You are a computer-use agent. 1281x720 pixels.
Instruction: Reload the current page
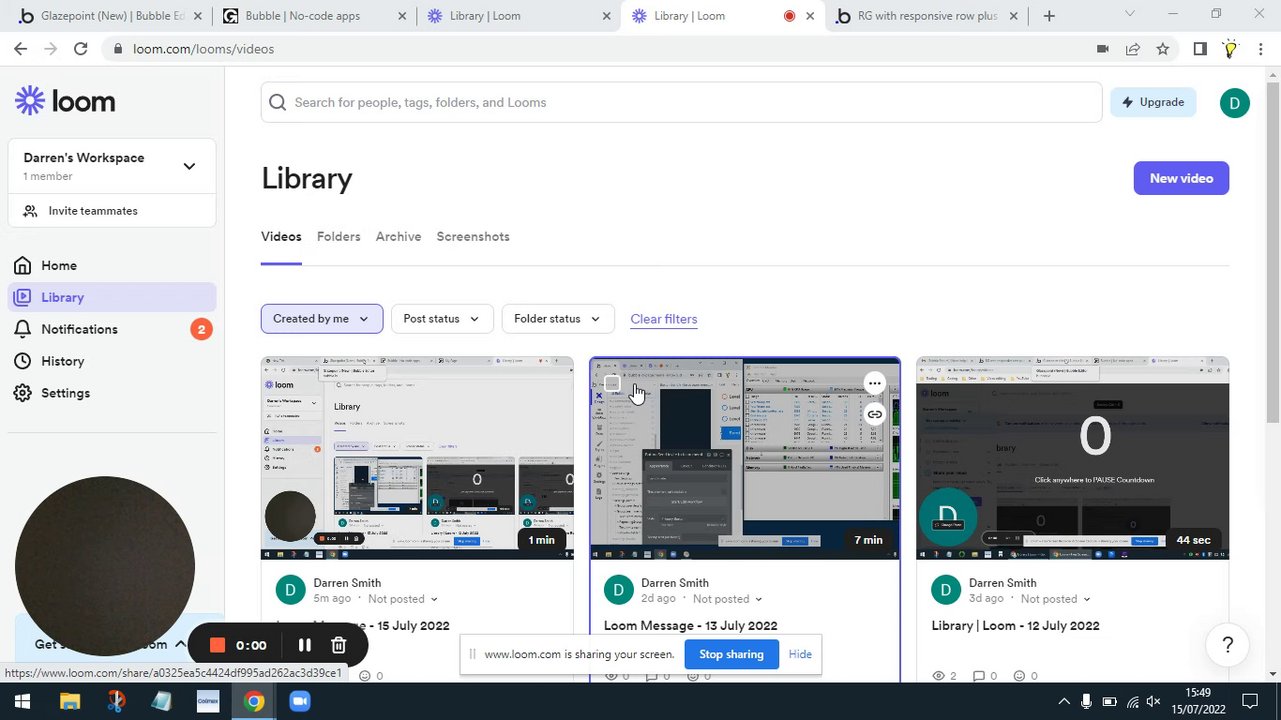pyautogui.click(x=80, y=49)
